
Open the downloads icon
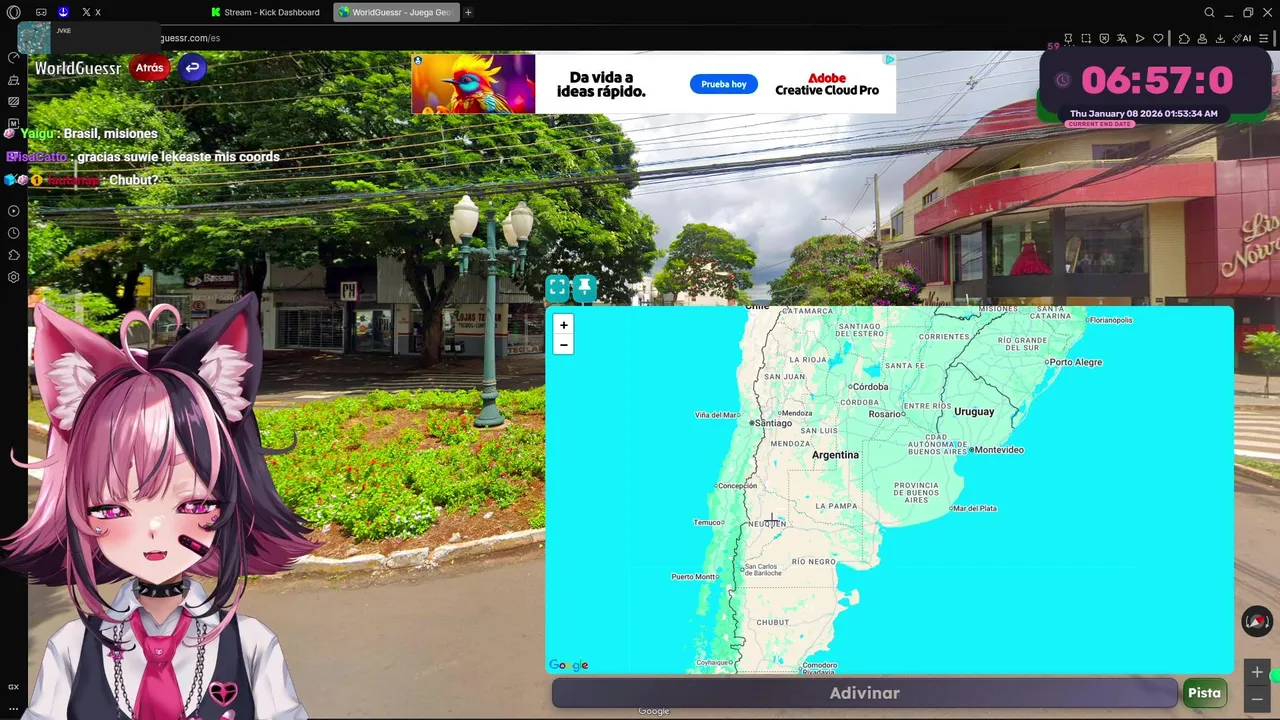tap(1220, 38)
